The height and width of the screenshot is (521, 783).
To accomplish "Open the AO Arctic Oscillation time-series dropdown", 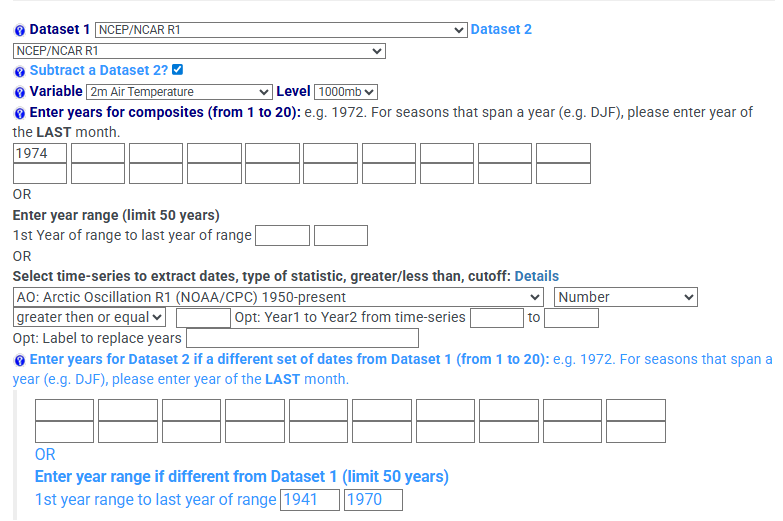I will click(279, 297).
